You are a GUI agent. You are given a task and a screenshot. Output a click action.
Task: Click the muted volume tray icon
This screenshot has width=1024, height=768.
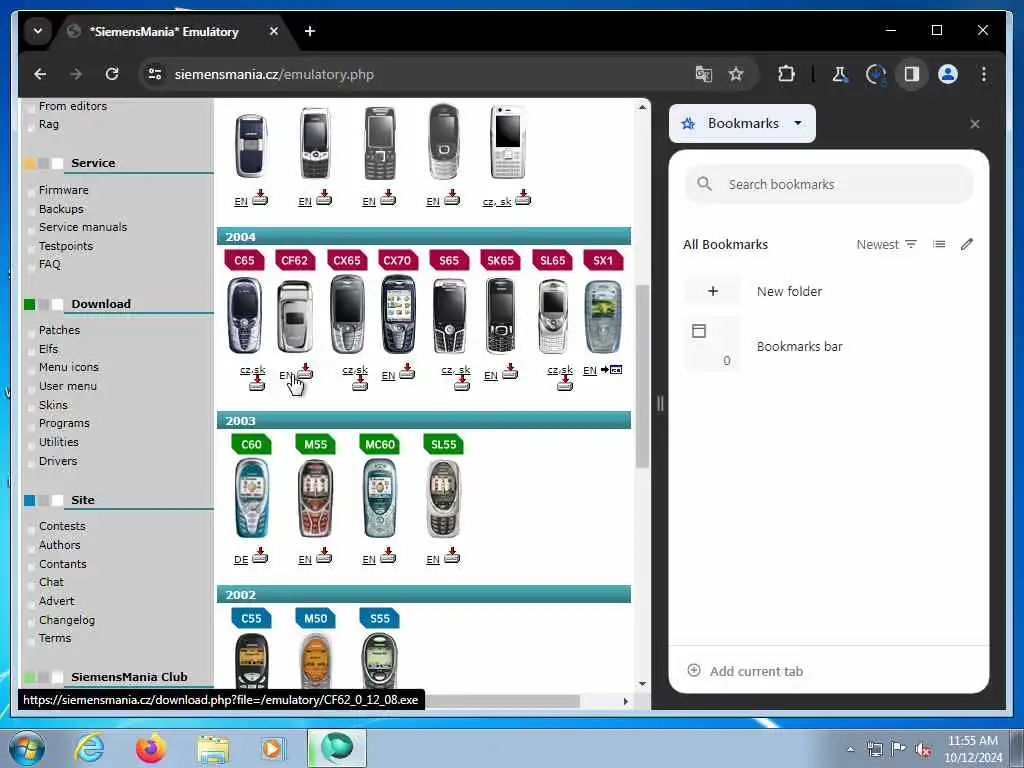pos(923,750)
